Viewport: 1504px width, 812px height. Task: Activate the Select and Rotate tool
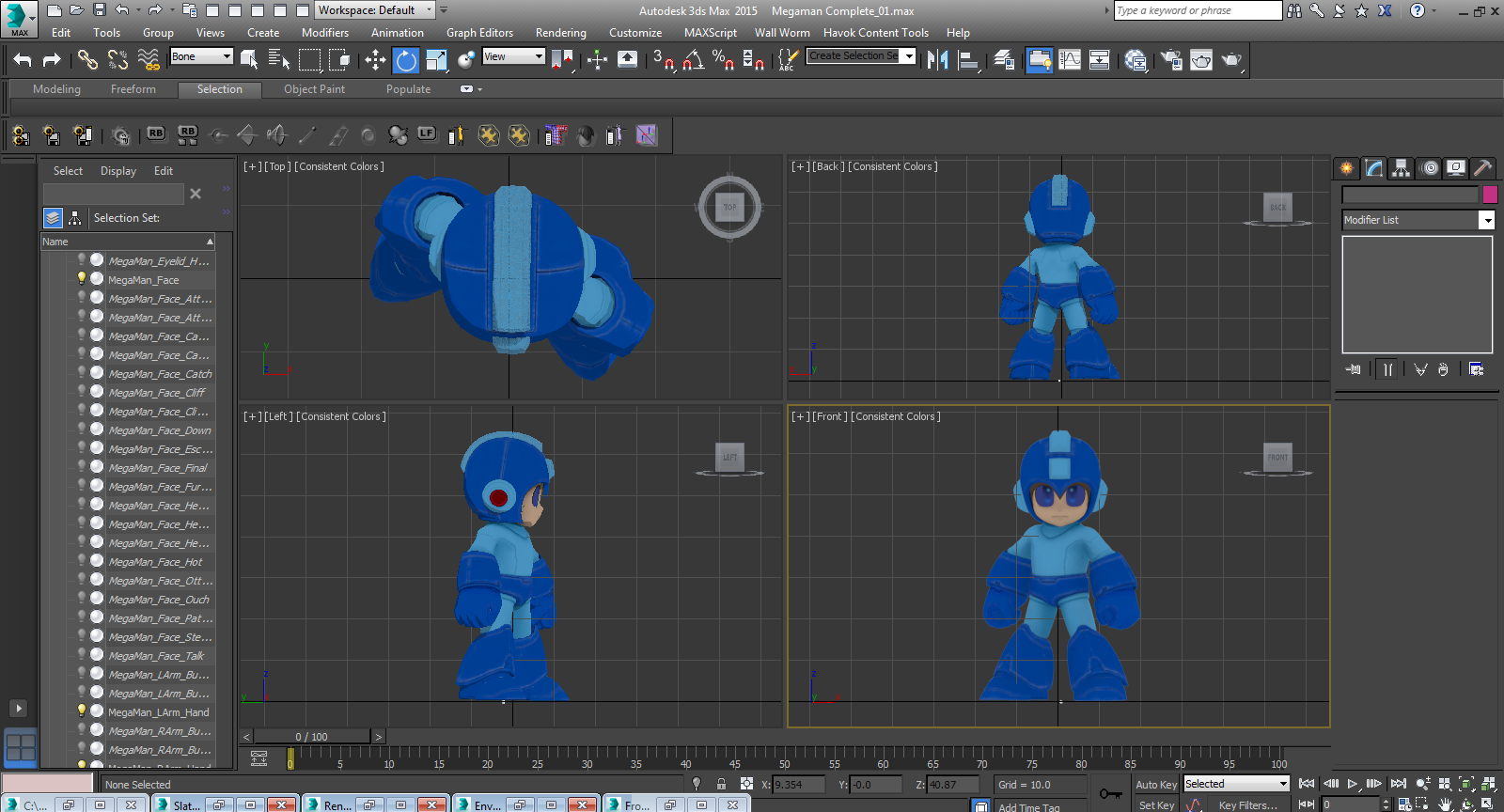click(405, 60)
